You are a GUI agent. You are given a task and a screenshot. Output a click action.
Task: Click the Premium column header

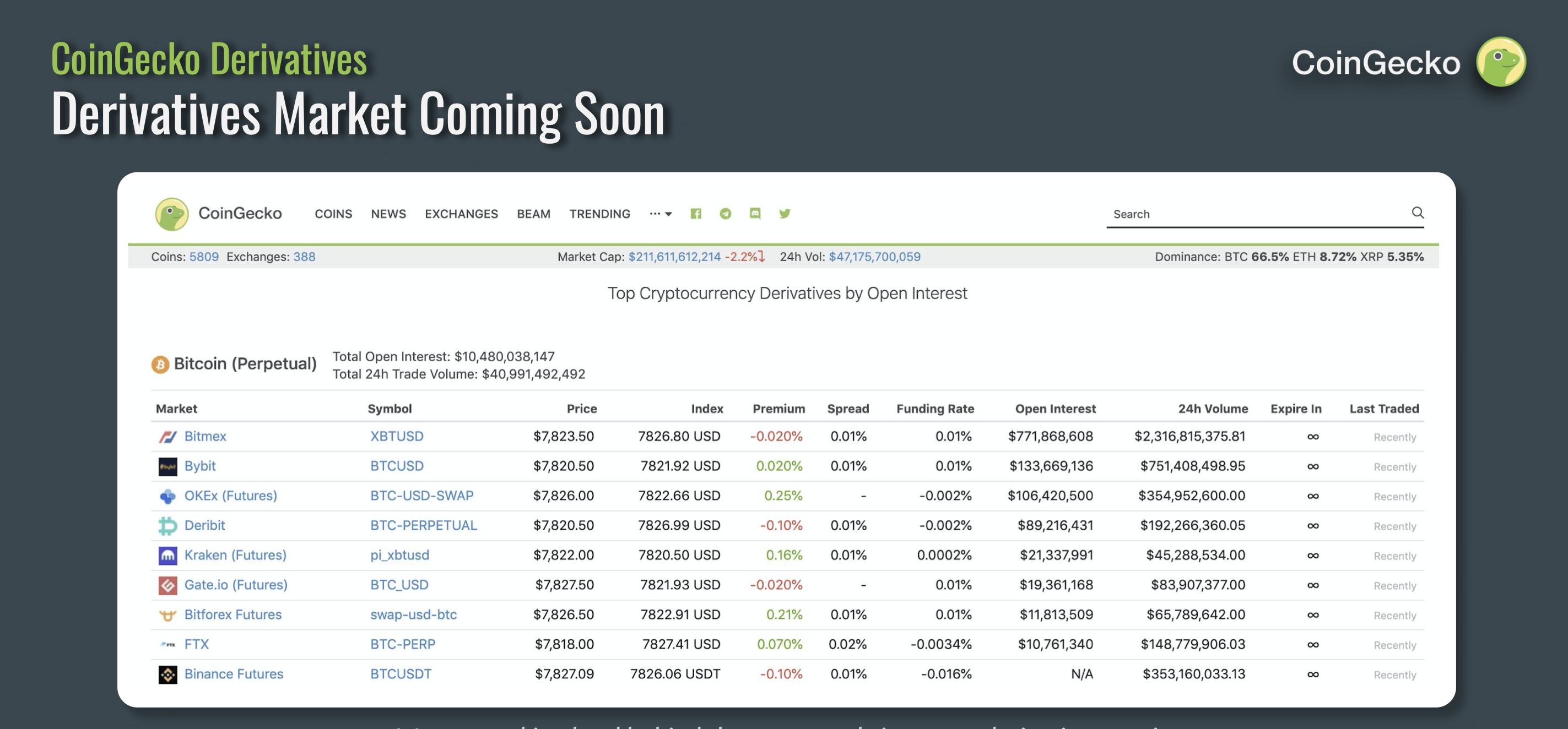point(778,409)
